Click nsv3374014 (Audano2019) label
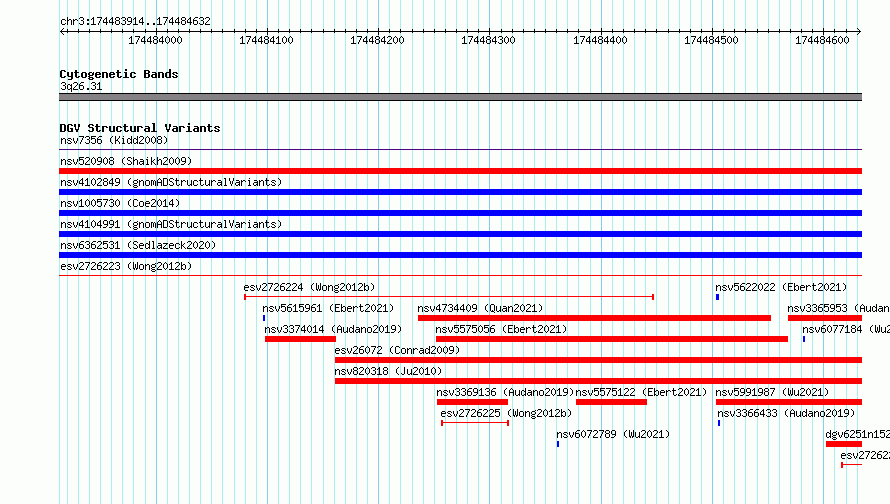 pos(333,329)
